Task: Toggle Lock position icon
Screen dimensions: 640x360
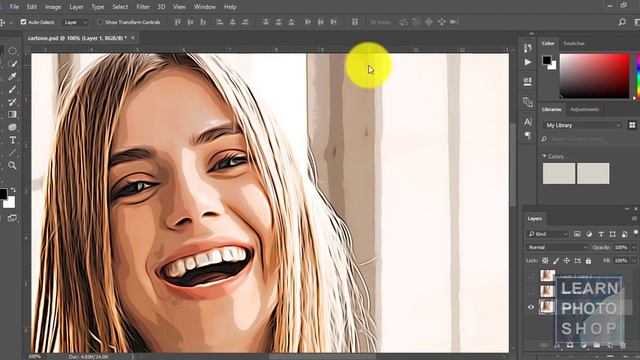Action: 567,260
